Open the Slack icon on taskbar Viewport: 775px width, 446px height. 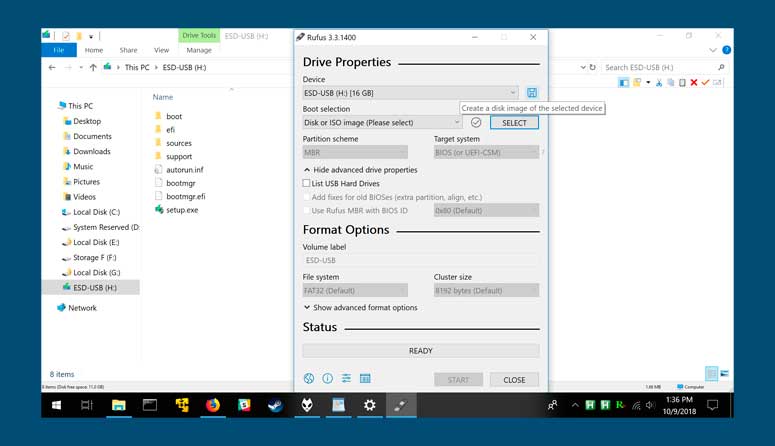(x=244, y=405)
